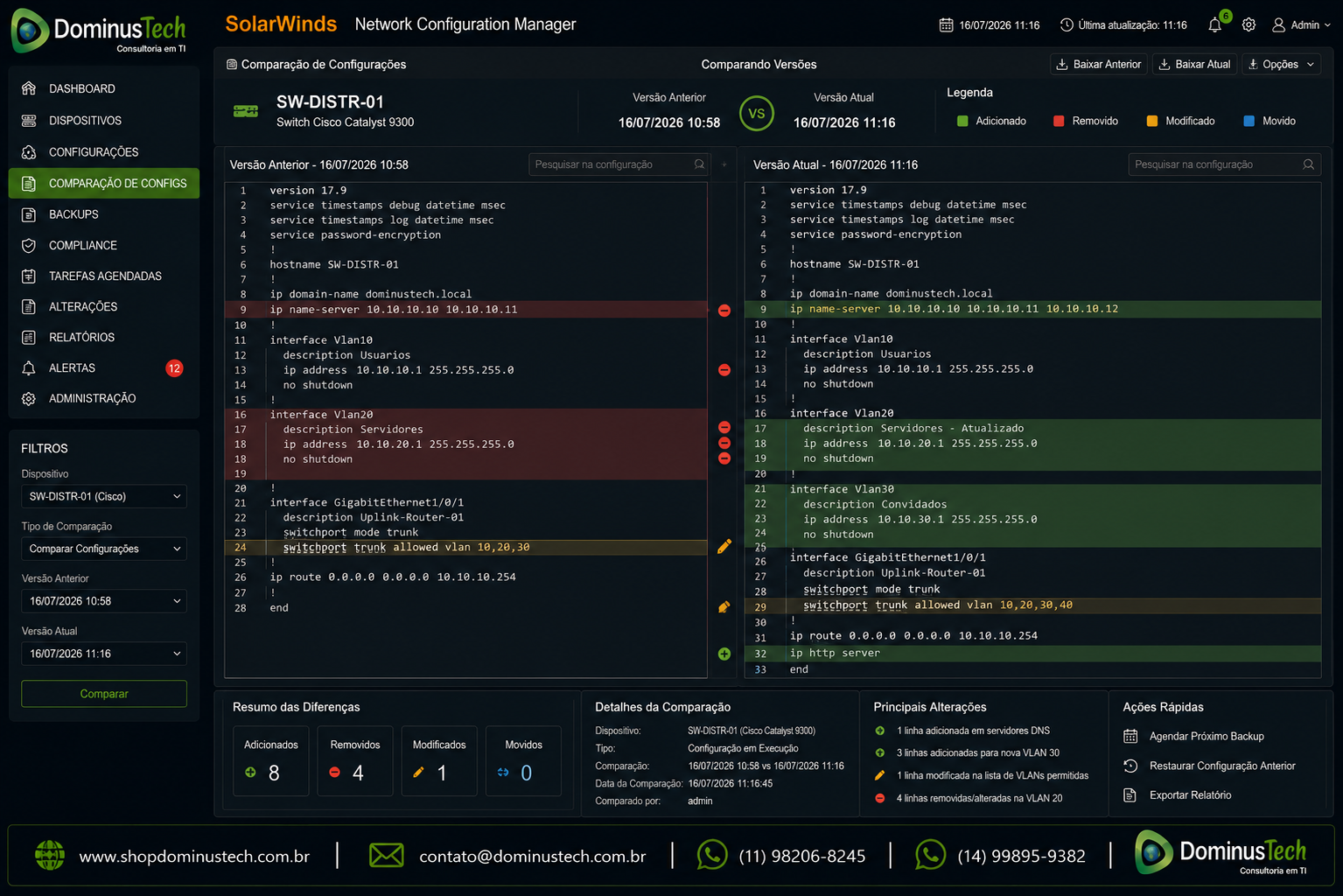The width and height of the screenshot is (1343, 896).
Task: Select Comparação de Configs menu item
Action: tap(104, 184)
